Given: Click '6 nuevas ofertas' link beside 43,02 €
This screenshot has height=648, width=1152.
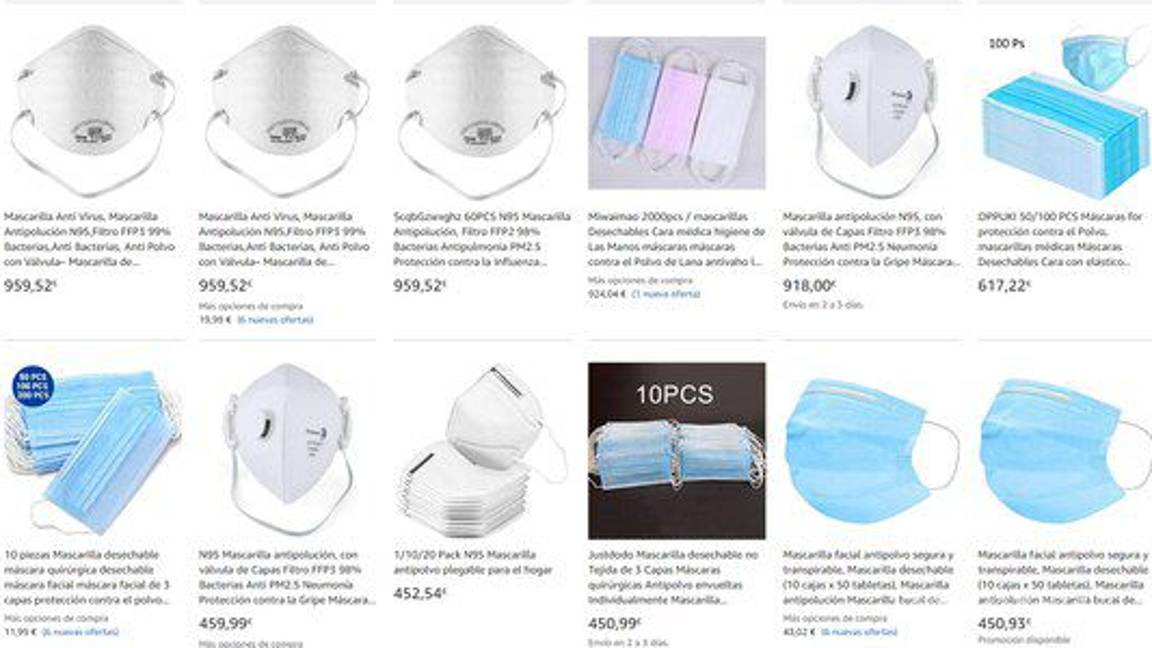Looking at the screenshot, I should (x=859, y=632).
